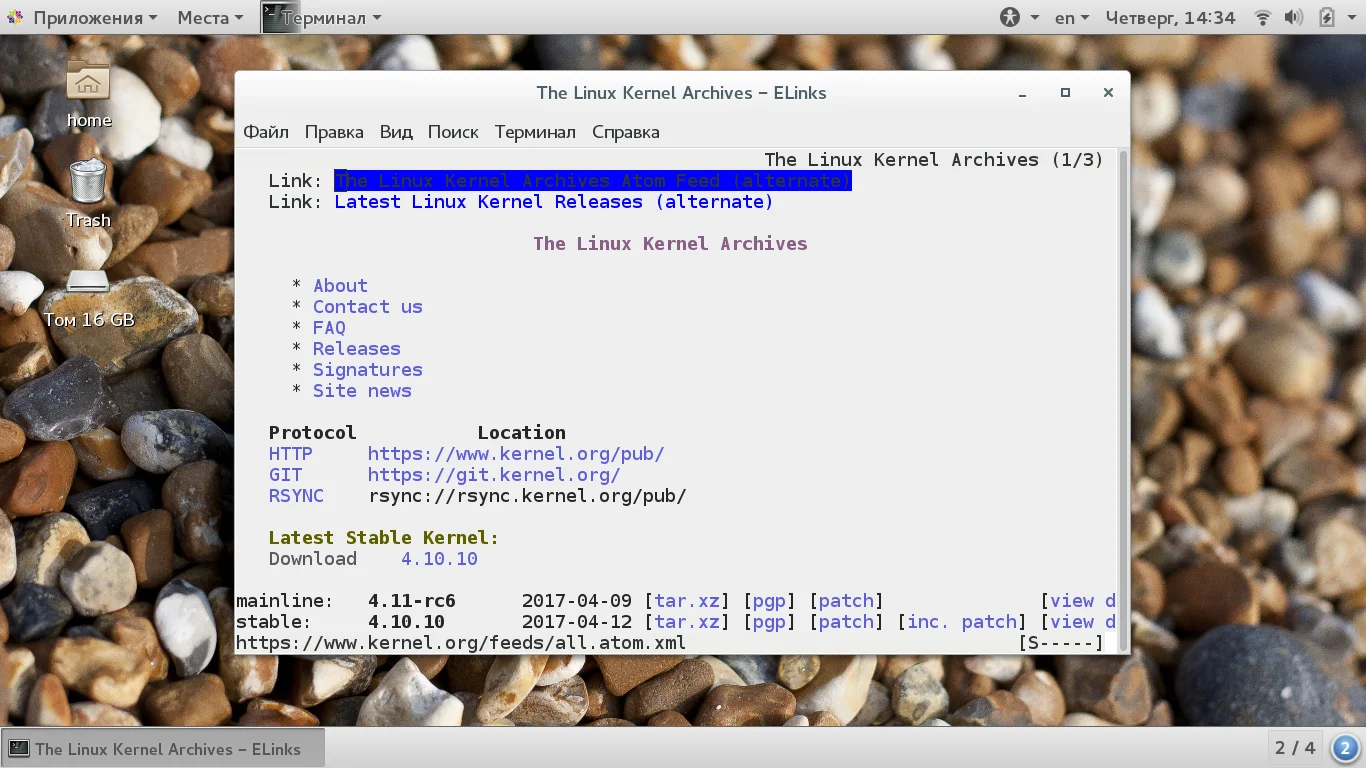Expand the Приложения applications menu
This screenshot has height=768, width=1366.
82,18
